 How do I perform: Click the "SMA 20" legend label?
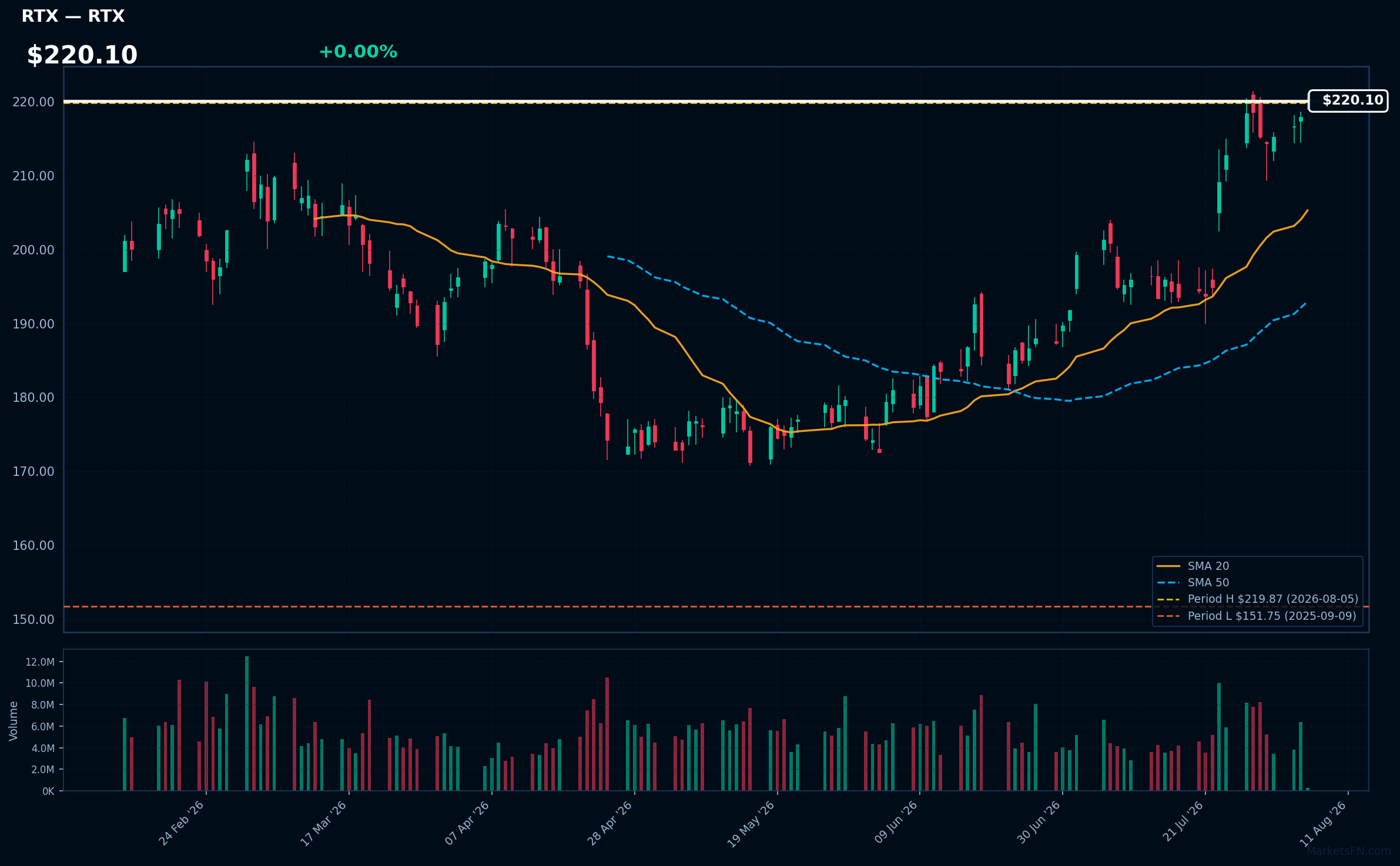point(1208,566)
